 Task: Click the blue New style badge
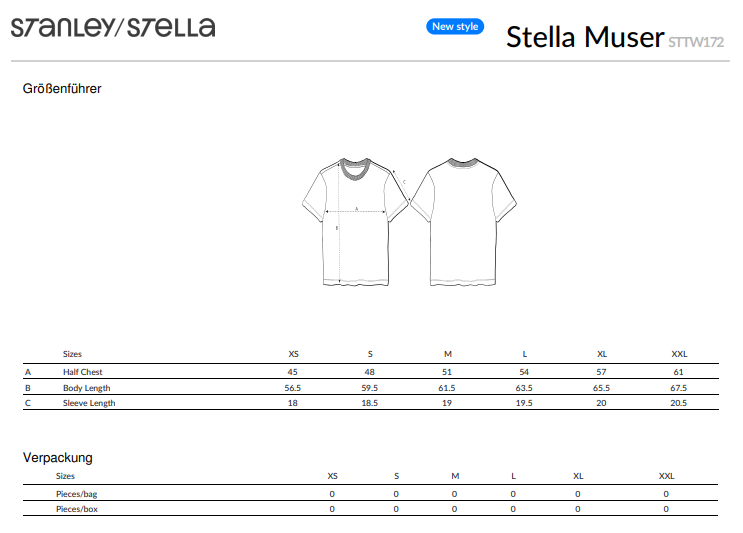[455, 27]
